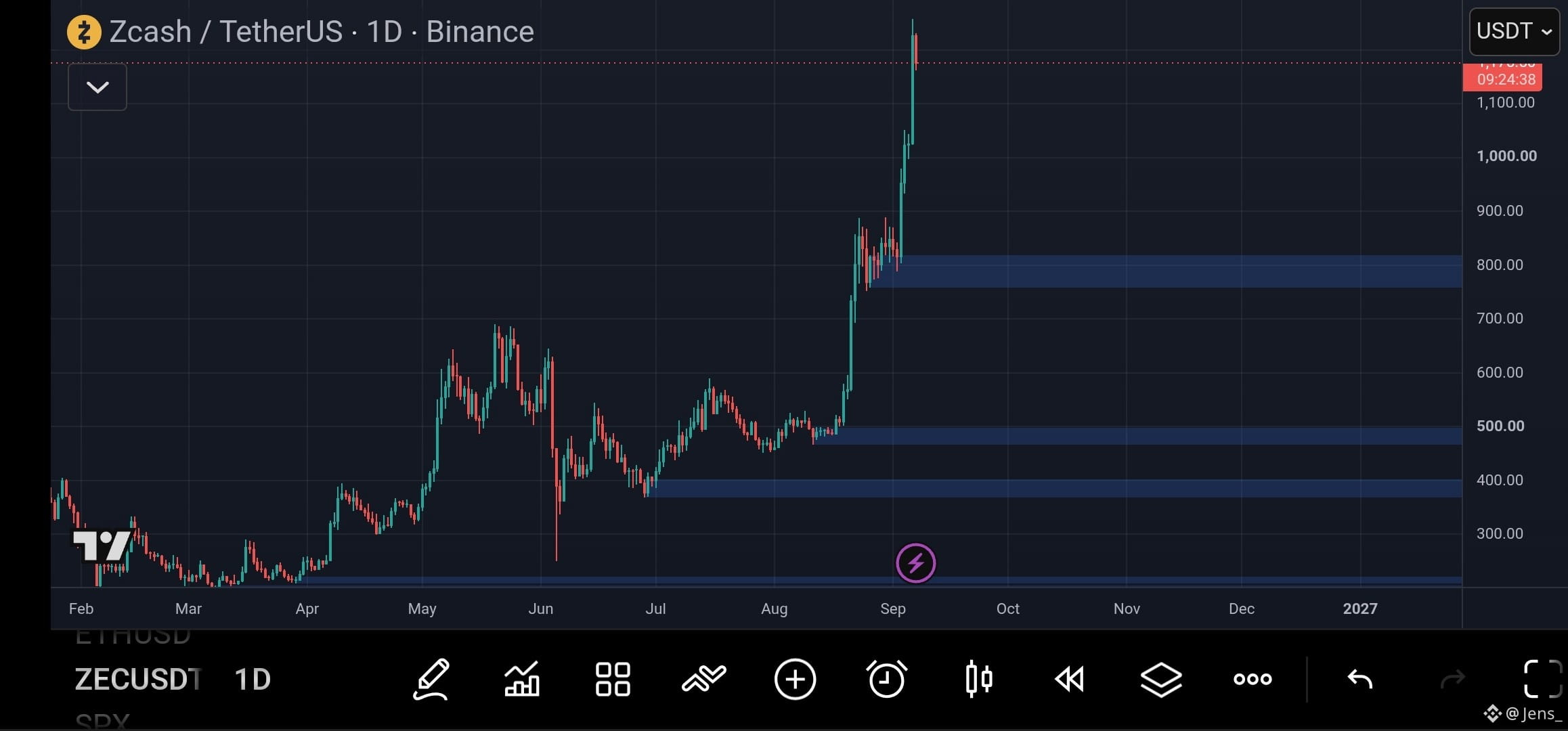Toggle fullscreen chart mode
Viewport: 1568px width, 731px height.
click(x=1543, y=679)
